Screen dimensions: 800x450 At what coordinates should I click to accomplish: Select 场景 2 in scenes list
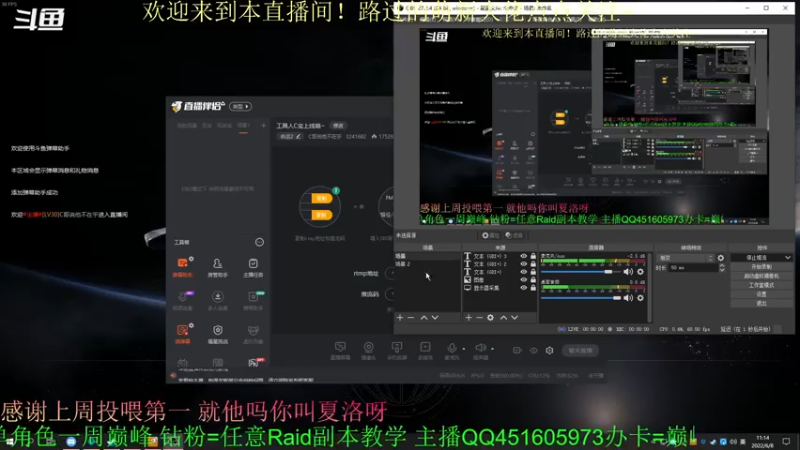[427, 264]
